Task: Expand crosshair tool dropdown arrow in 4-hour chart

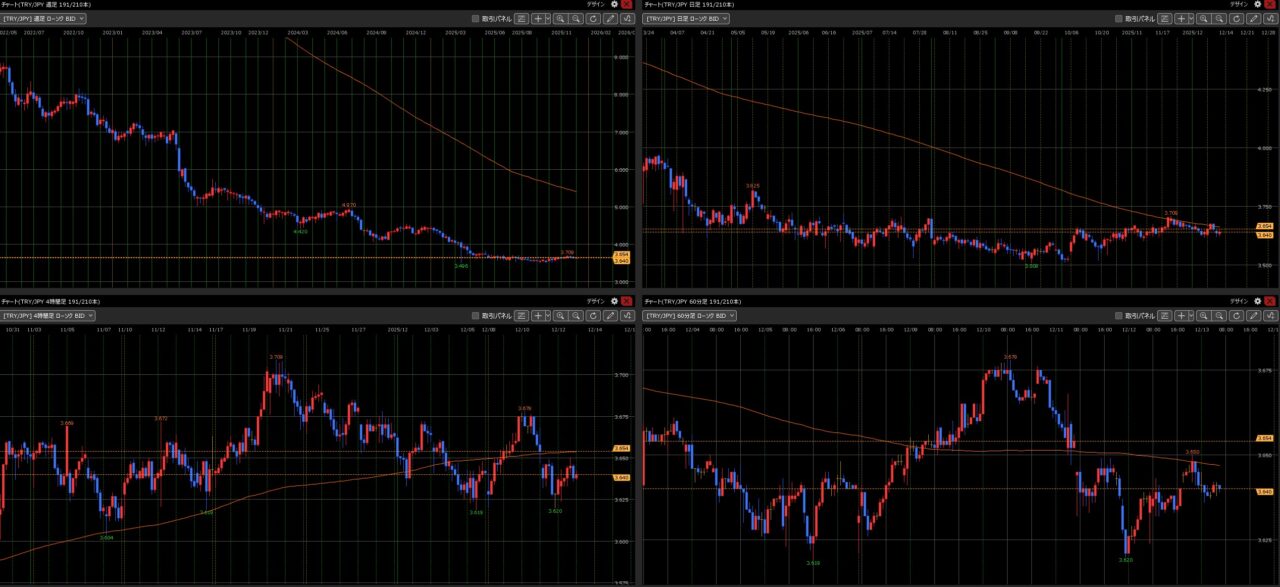Action: click(547, 315)
